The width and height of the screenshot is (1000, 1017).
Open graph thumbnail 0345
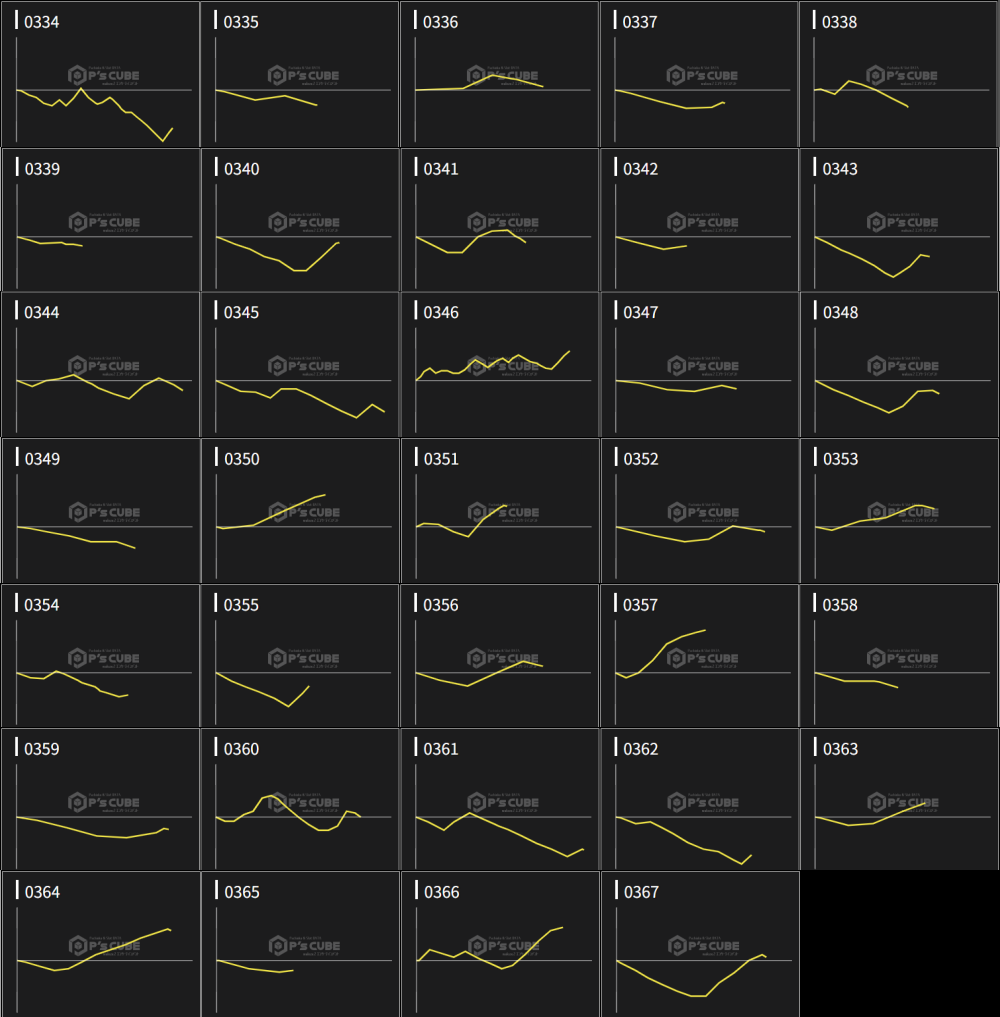pos(300,365)
